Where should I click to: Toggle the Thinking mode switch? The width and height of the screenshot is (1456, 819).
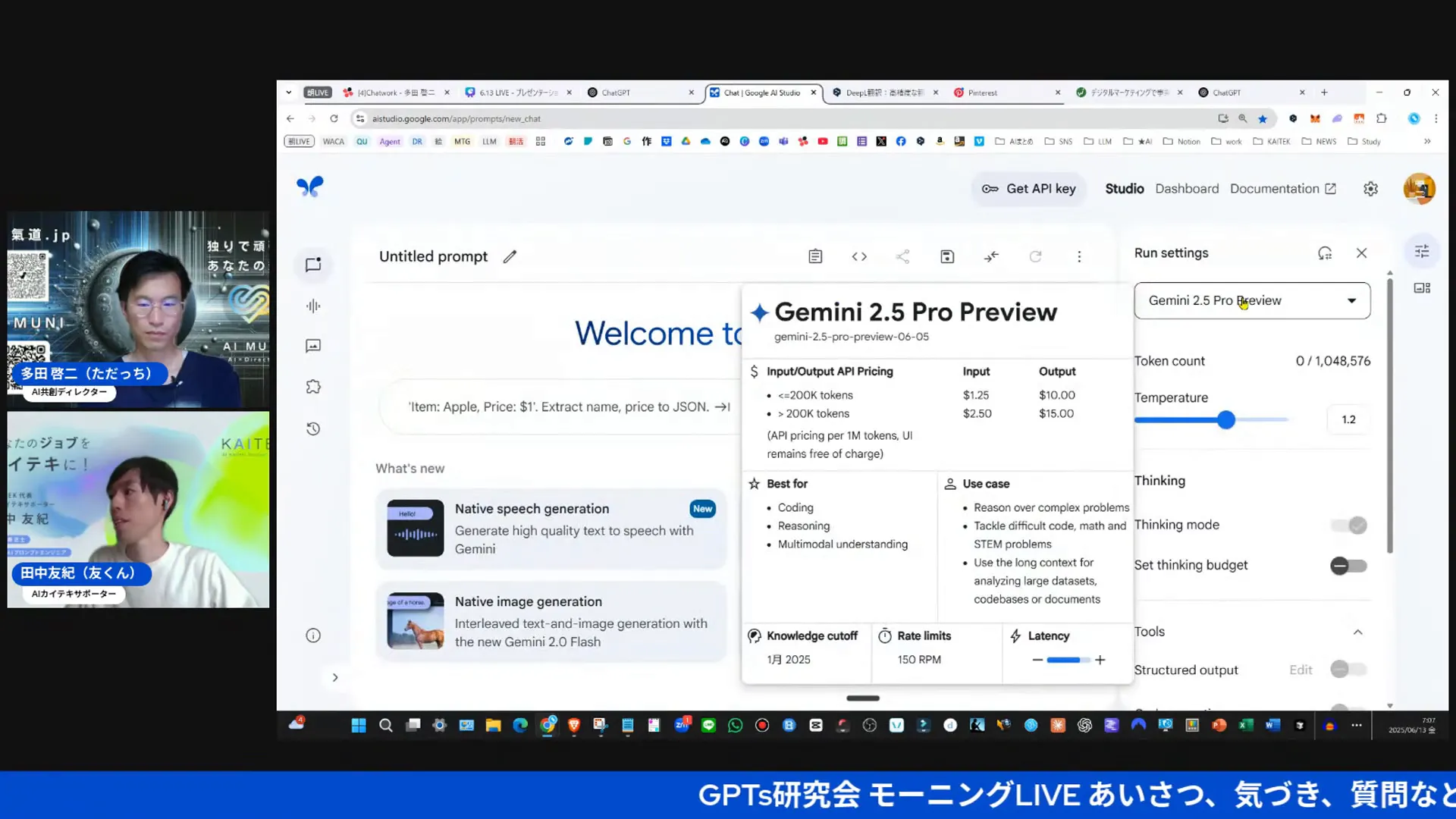click(1350, 525)
